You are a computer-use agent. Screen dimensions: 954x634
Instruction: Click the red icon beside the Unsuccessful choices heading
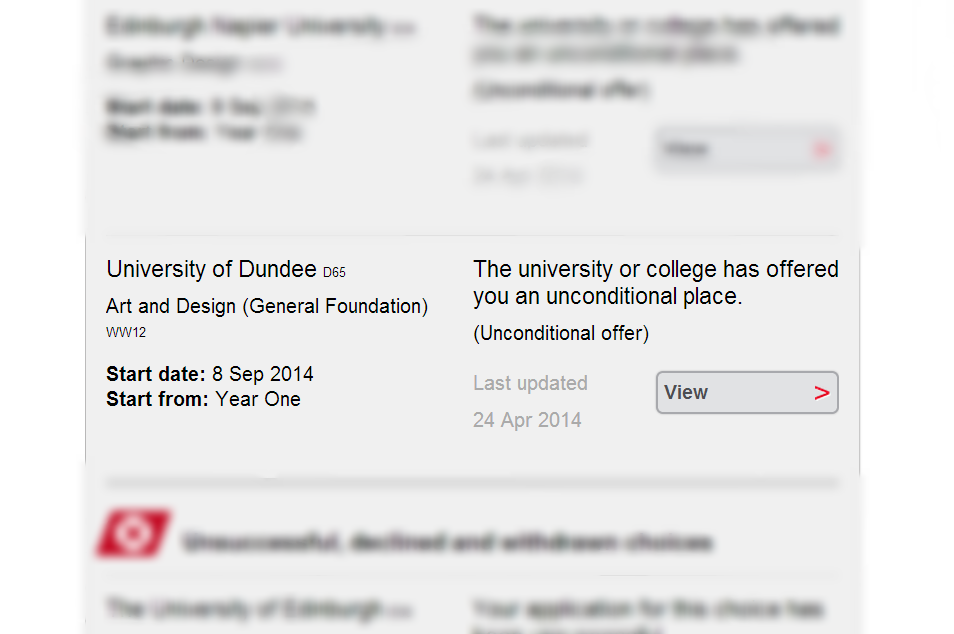coord(133,534)
